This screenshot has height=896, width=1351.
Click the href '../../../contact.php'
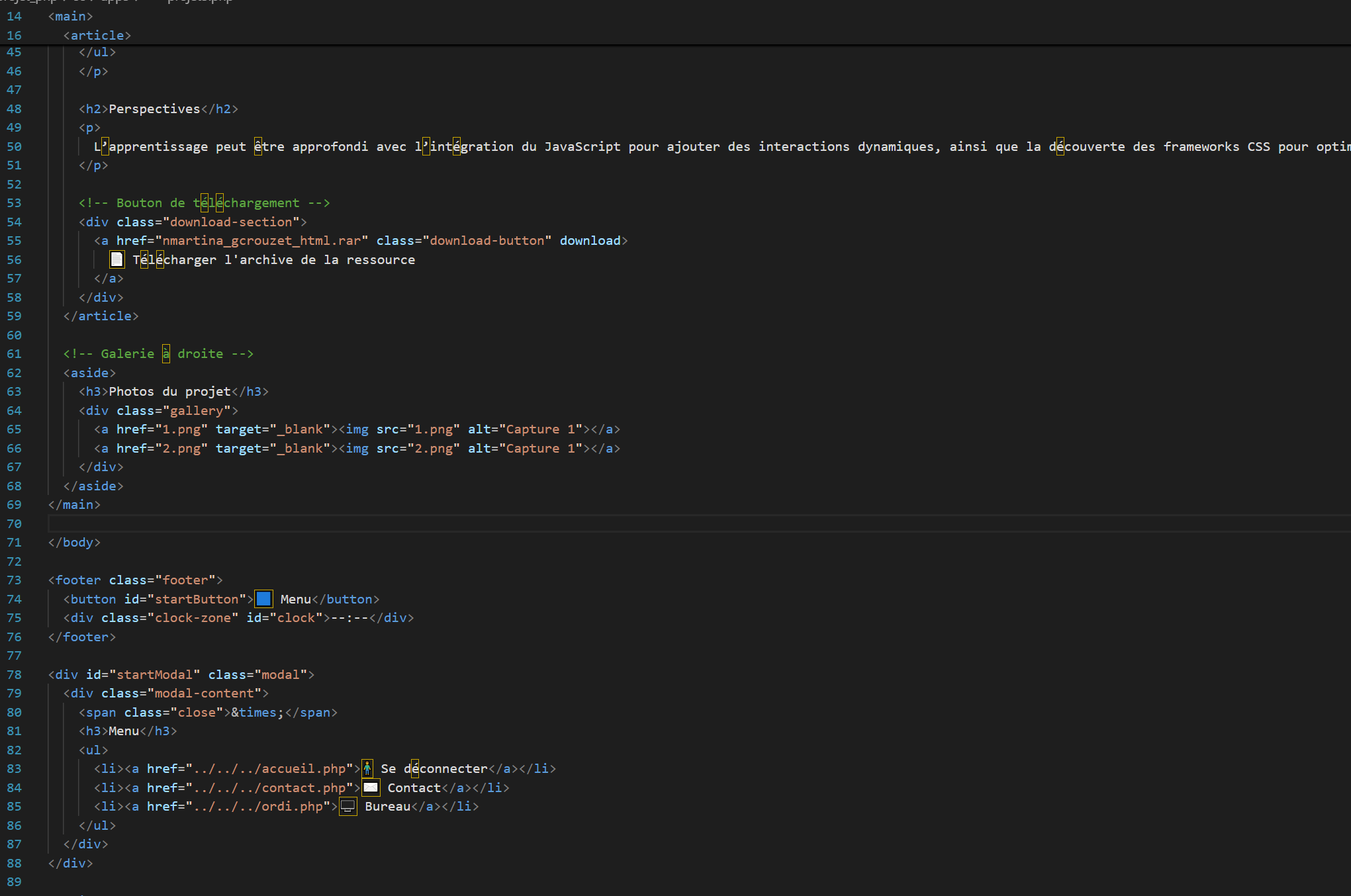coord(269,787)
